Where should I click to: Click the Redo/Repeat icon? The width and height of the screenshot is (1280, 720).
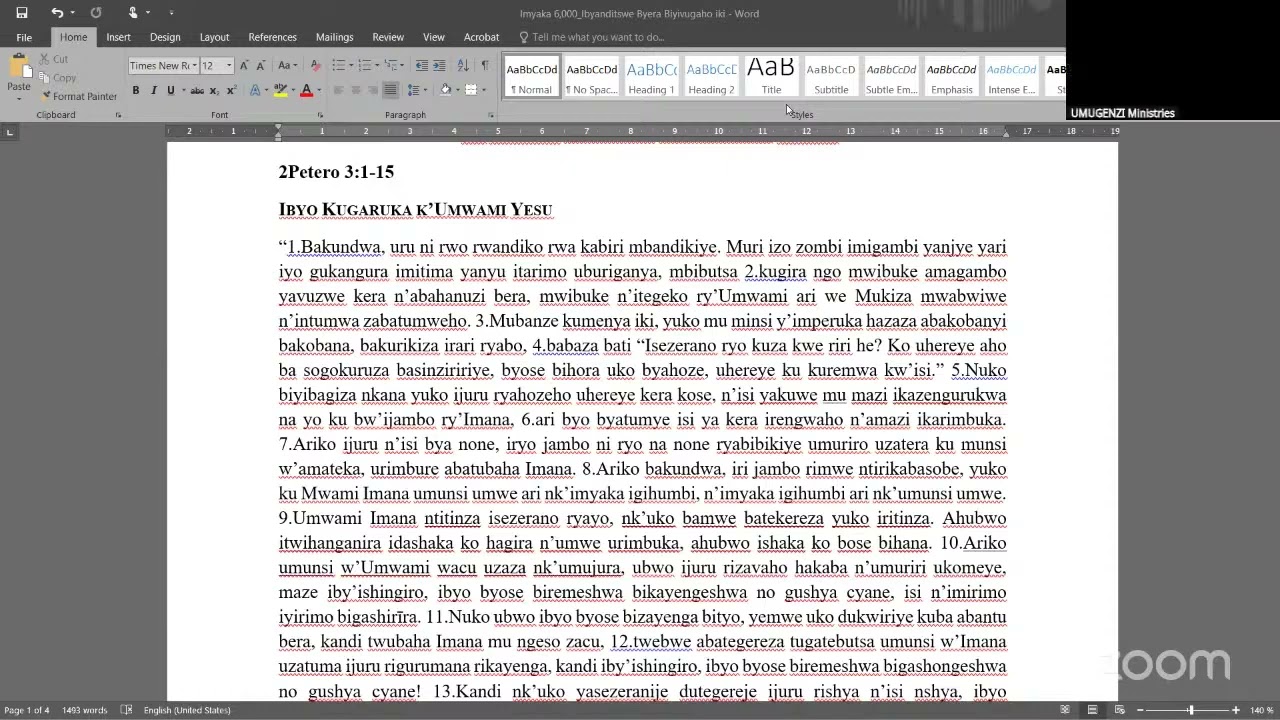click(96, 13)
